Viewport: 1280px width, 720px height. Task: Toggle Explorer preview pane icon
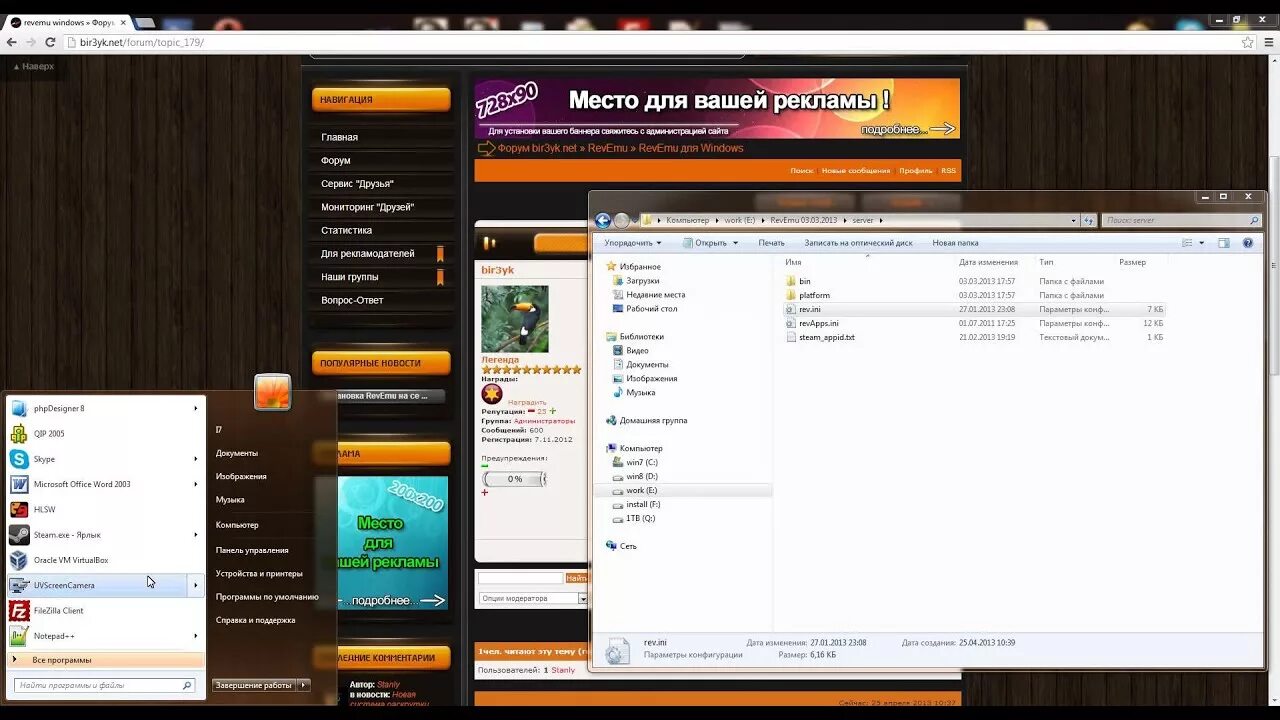(1223, 243)
